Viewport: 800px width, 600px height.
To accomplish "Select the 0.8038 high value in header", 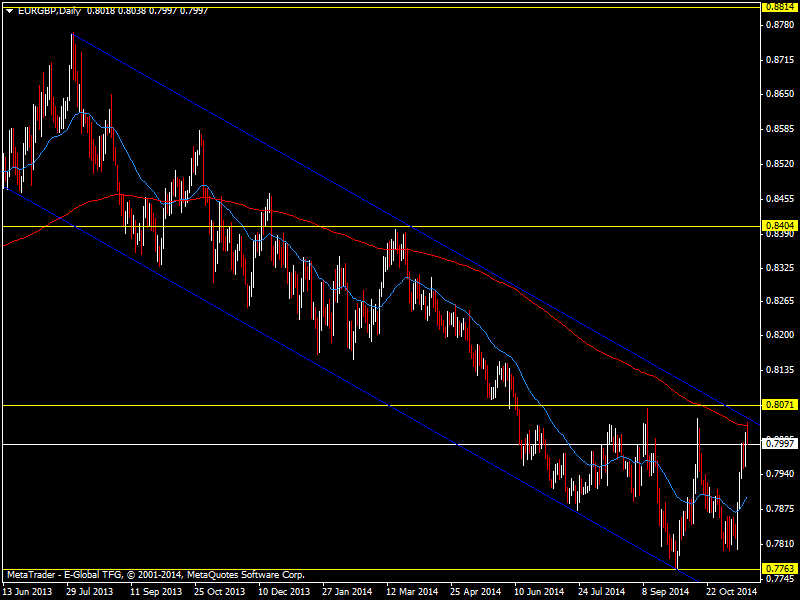I will 132,11.
